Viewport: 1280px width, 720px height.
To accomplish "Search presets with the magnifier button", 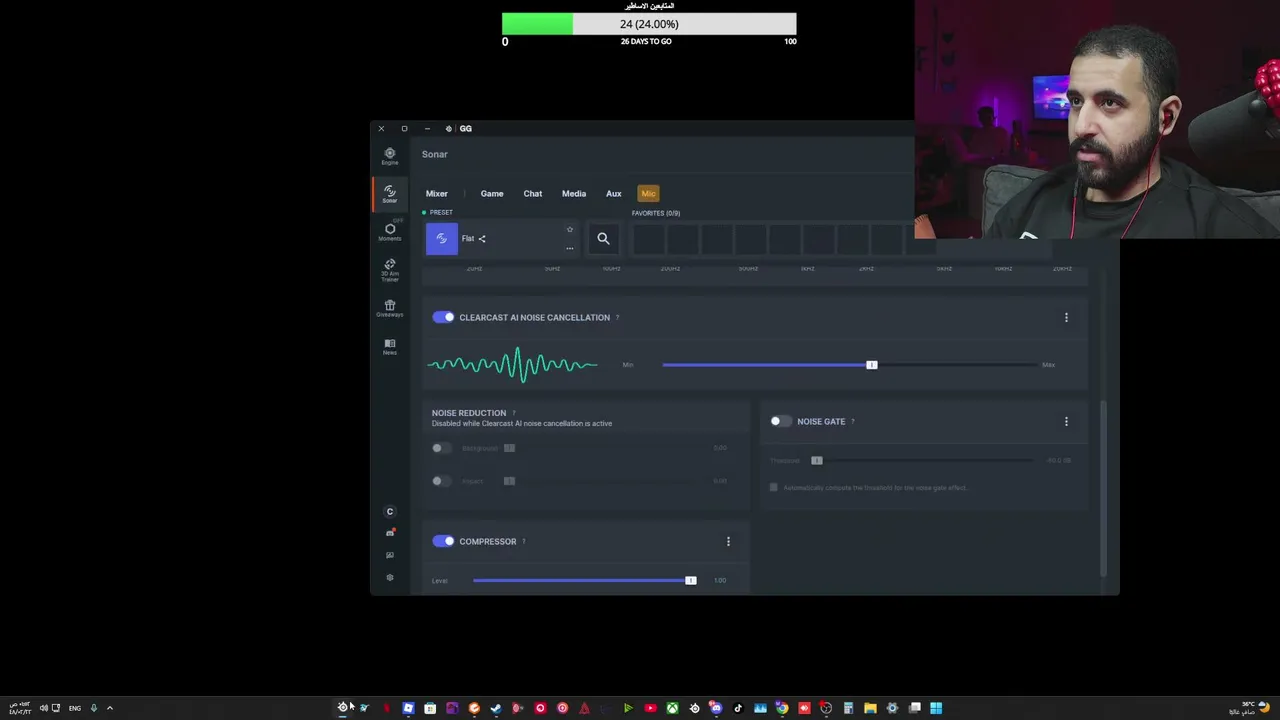I will (x=603, y=238).
